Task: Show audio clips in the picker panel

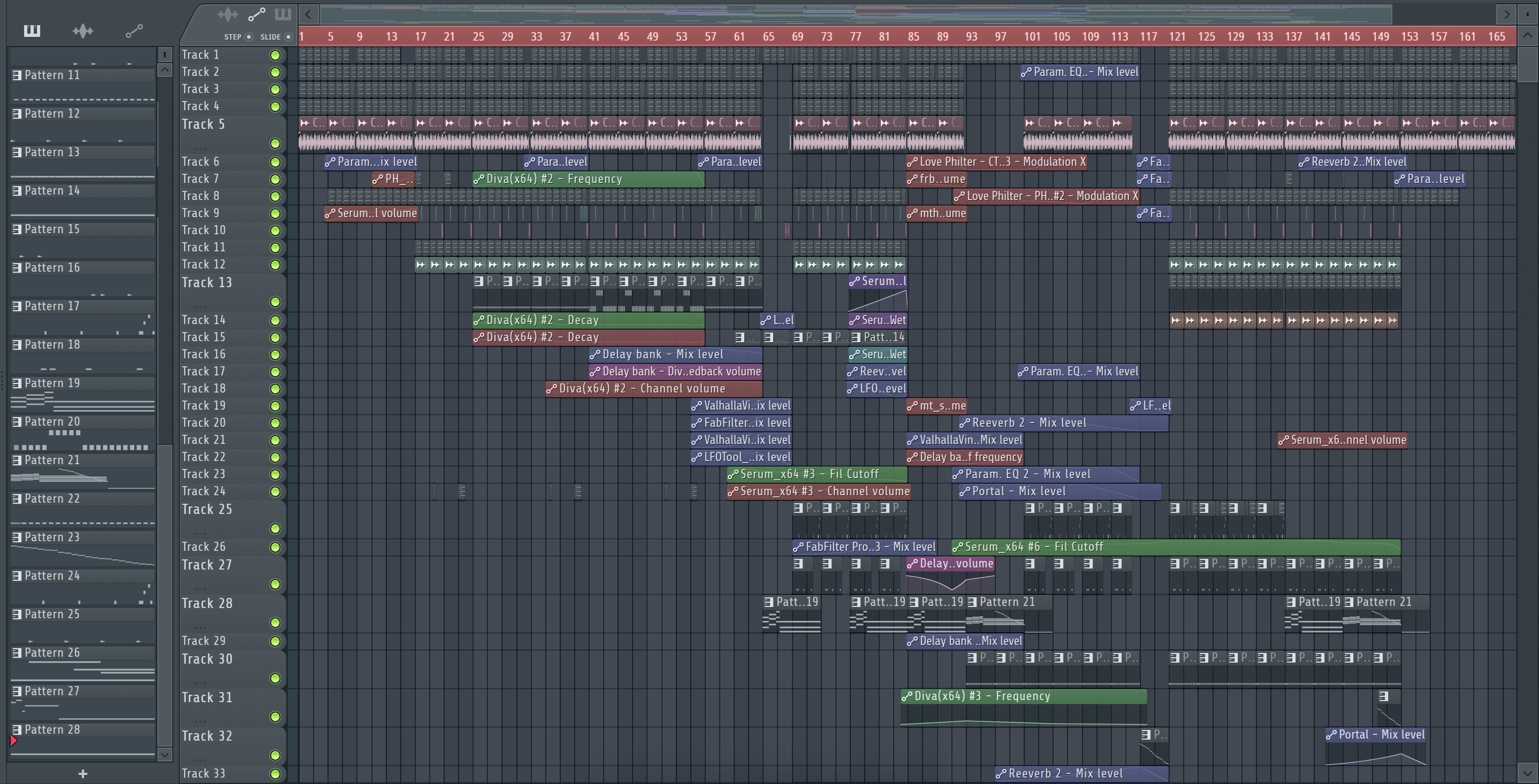Action: tap(83, 30)
